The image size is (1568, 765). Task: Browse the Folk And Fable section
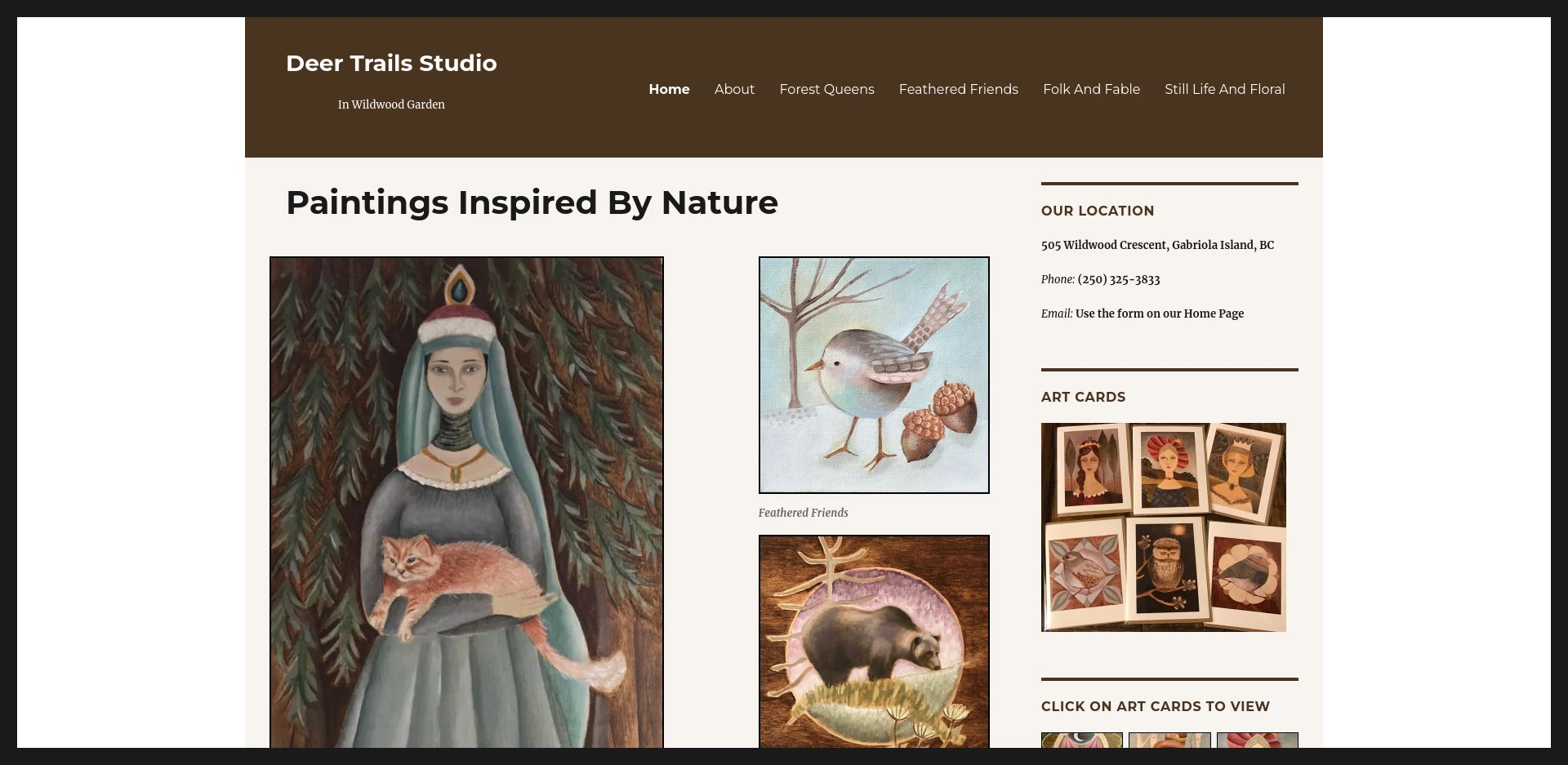coord(1090,89)
